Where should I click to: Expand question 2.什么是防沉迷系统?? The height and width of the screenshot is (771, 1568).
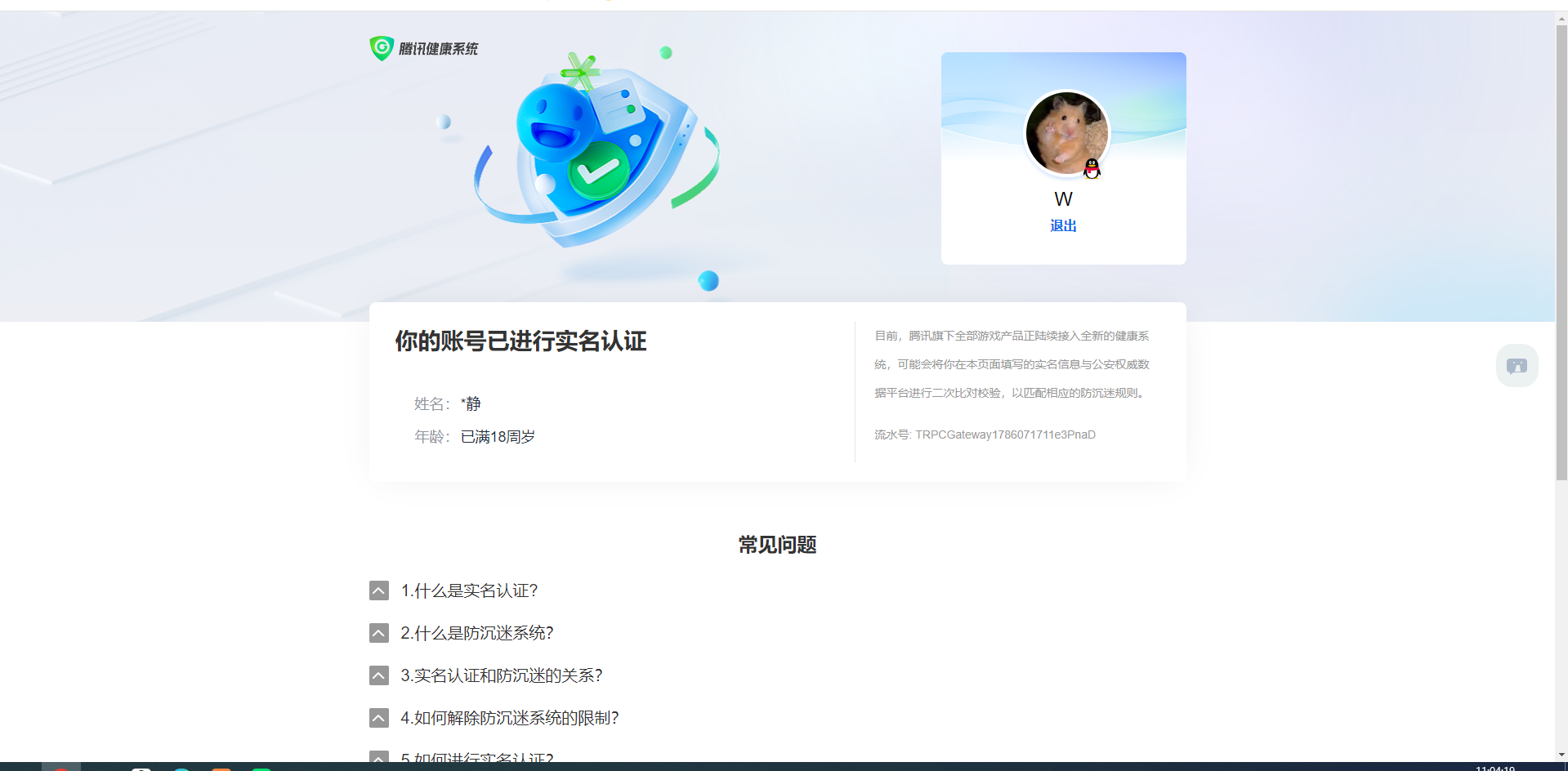click(379, 633)
